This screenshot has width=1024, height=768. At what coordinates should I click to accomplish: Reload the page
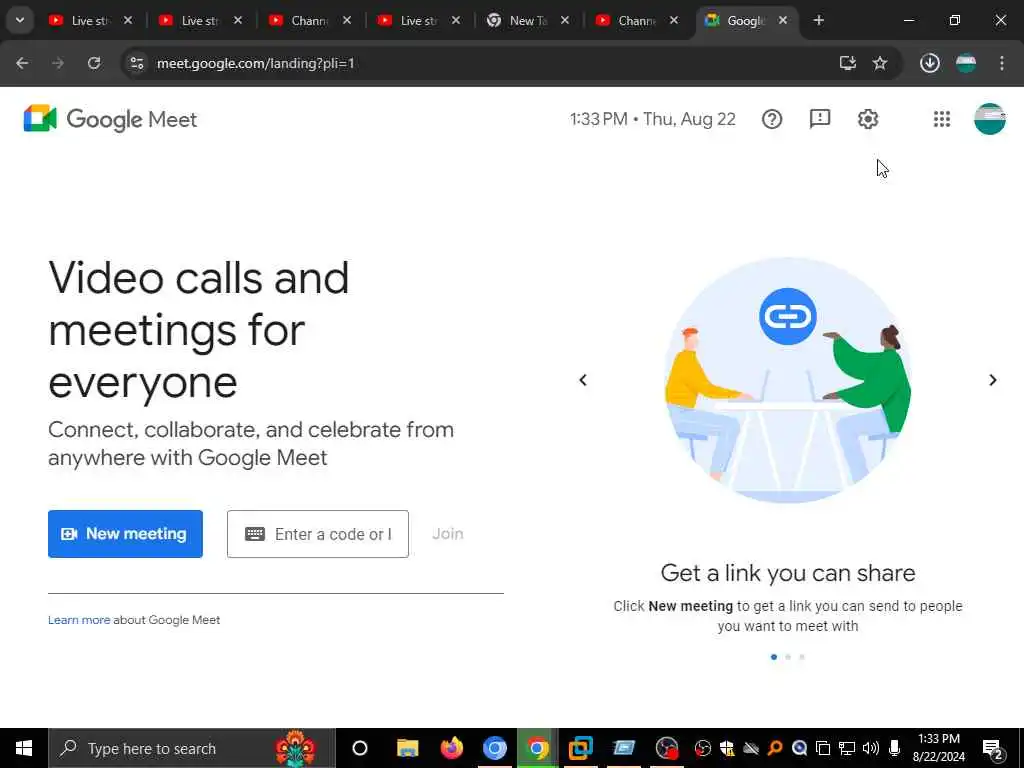(94, 63)
